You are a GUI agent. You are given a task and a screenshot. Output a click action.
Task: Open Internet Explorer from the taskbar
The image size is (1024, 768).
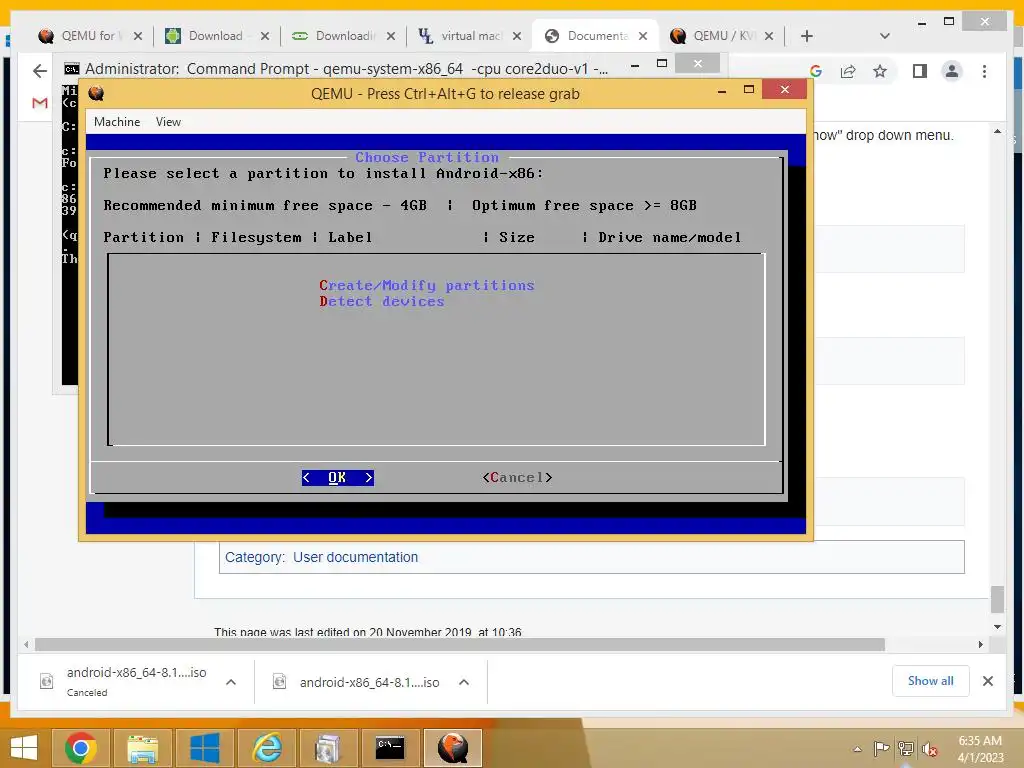pos(266,748)
